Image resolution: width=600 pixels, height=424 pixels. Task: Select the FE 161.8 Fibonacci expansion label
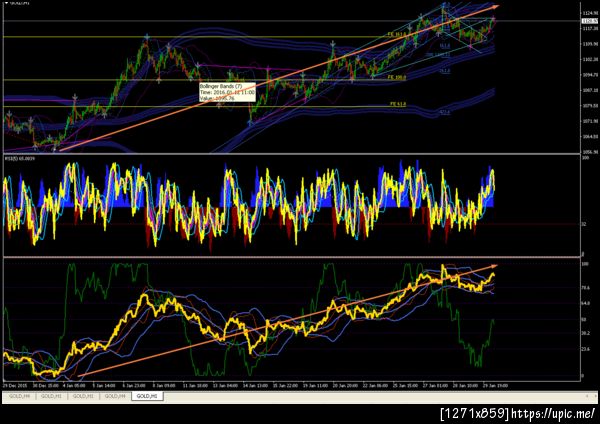397,34
